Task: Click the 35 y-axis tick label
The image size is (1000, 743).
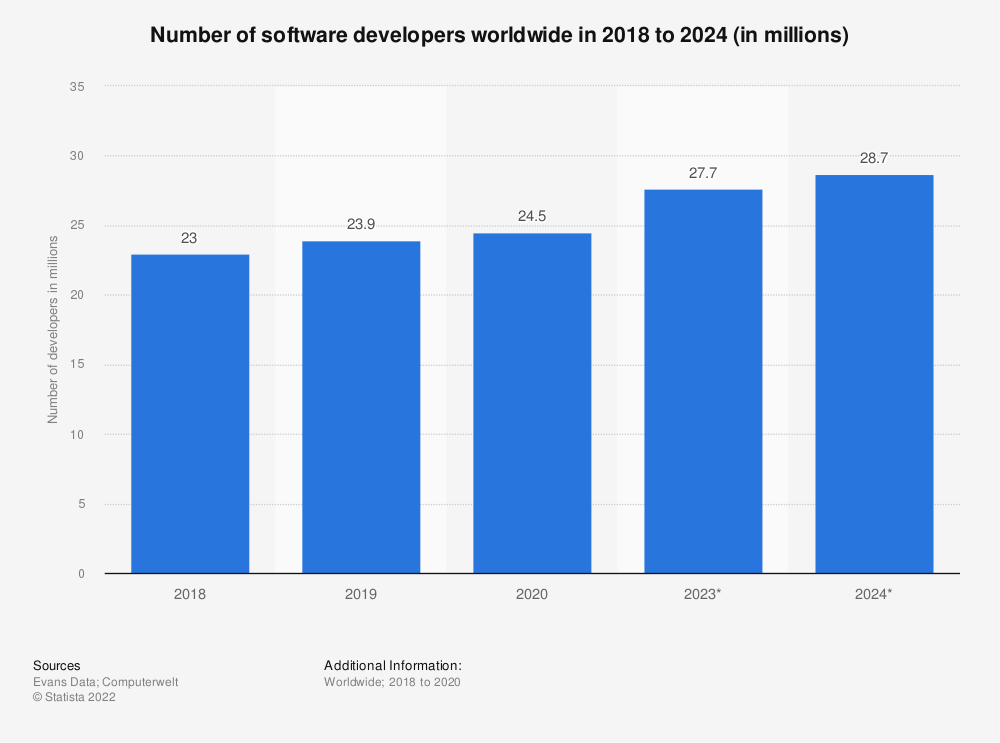Action: [76, 87]
